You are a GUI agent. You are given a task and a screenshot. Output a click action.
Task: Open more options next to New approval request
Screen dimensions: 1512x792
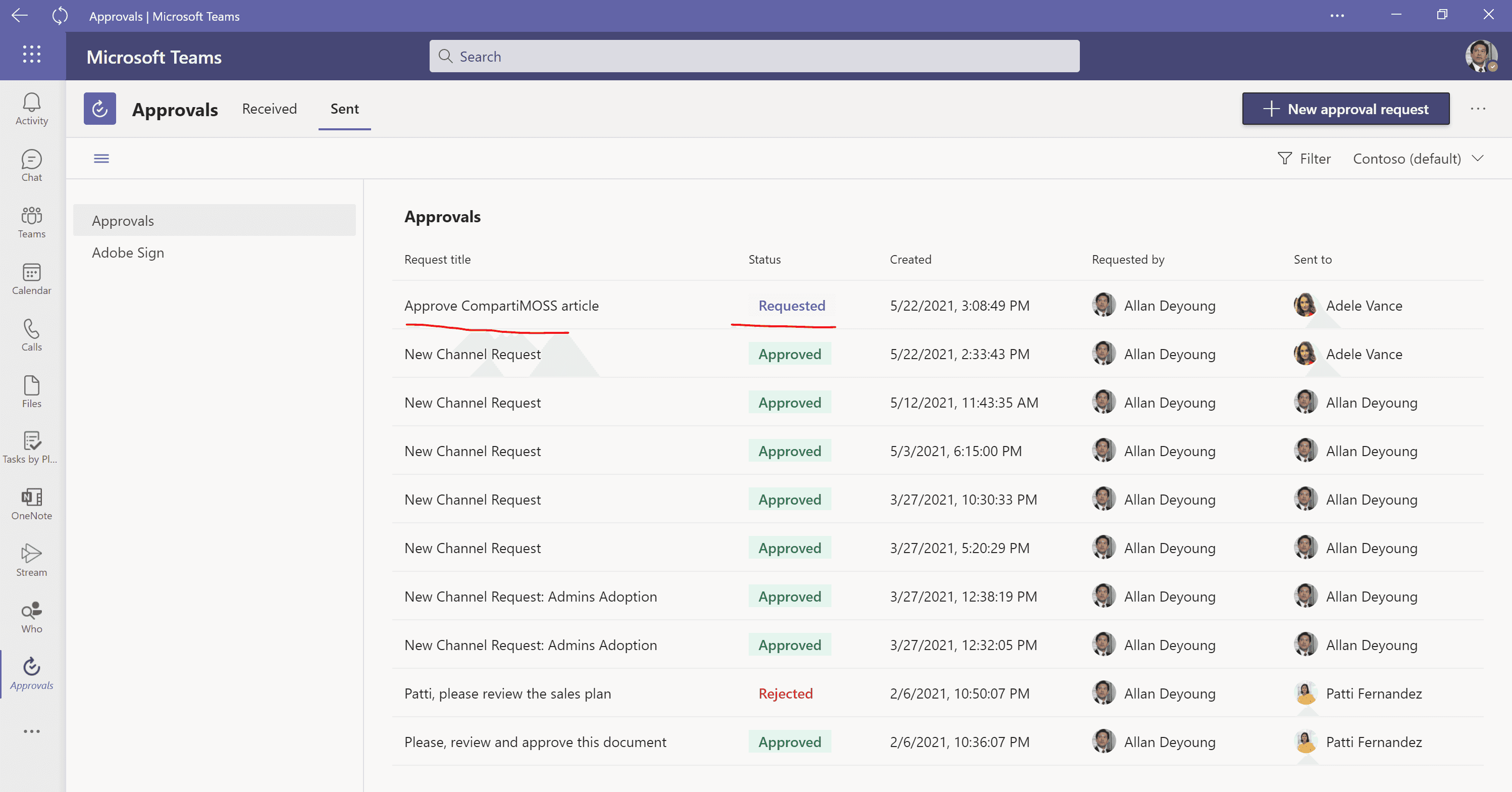(1477, 109)
